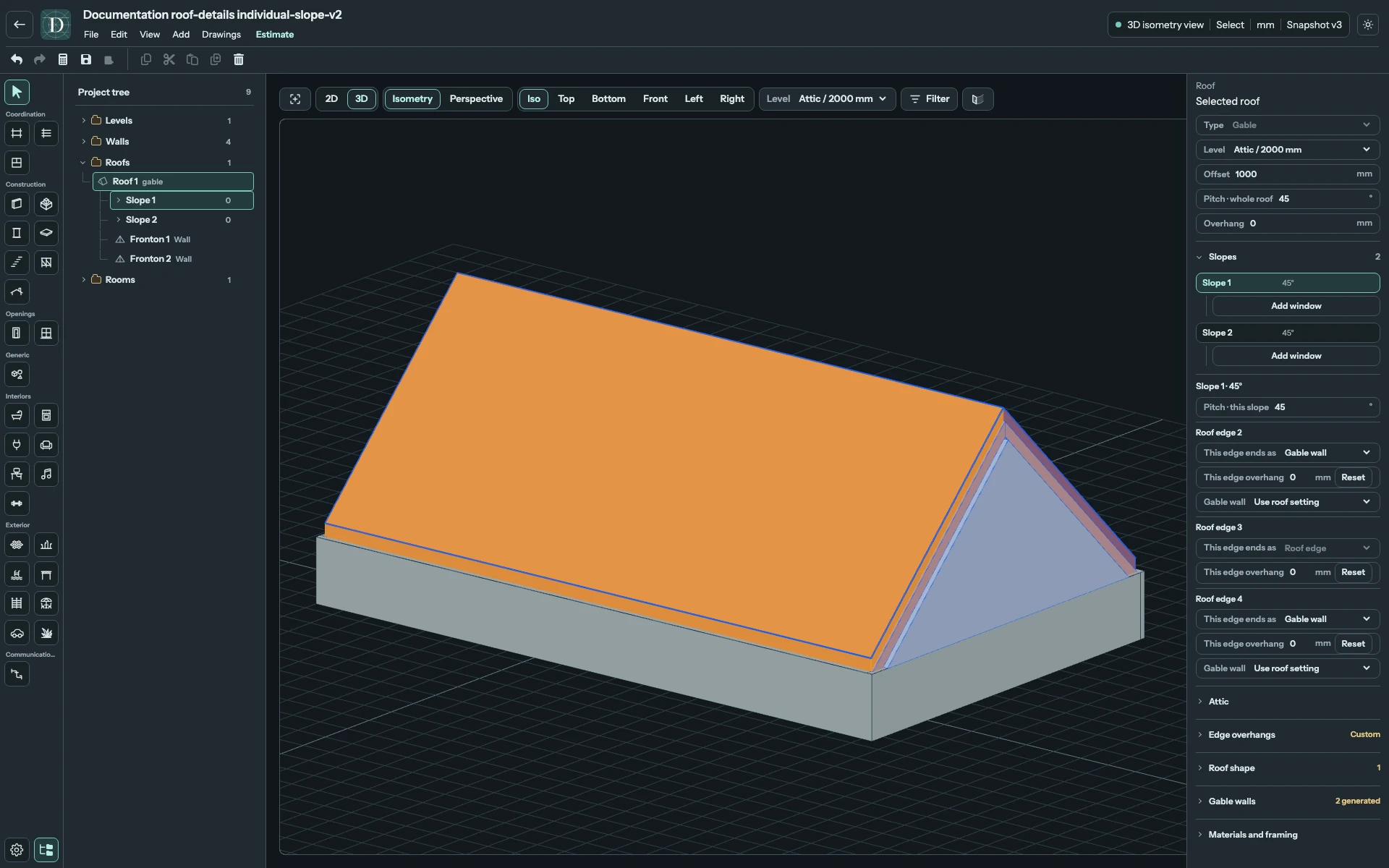Set view orientation to Top
The width and height of the screenshot is (1389, 868).
click(x=566, y=99)
